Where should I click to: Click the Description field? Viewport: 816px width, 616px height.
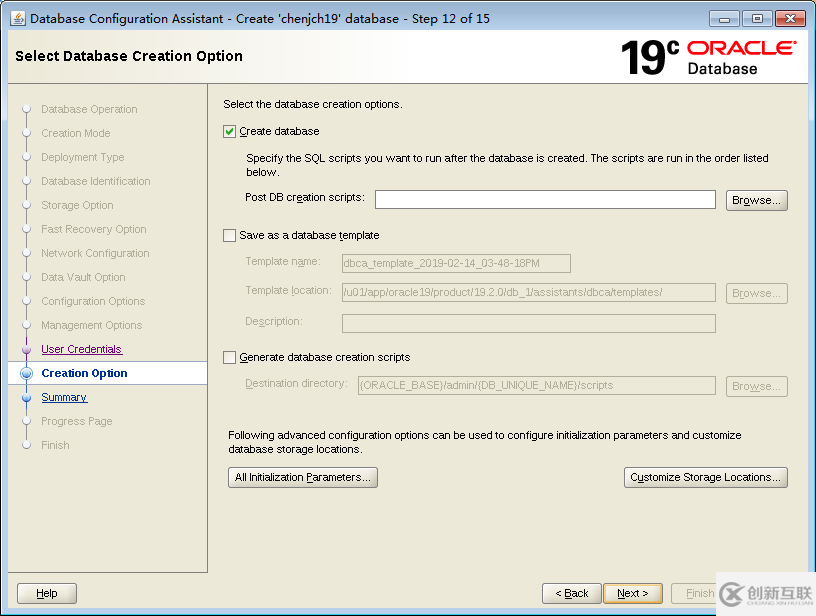[x=528, y=323]
